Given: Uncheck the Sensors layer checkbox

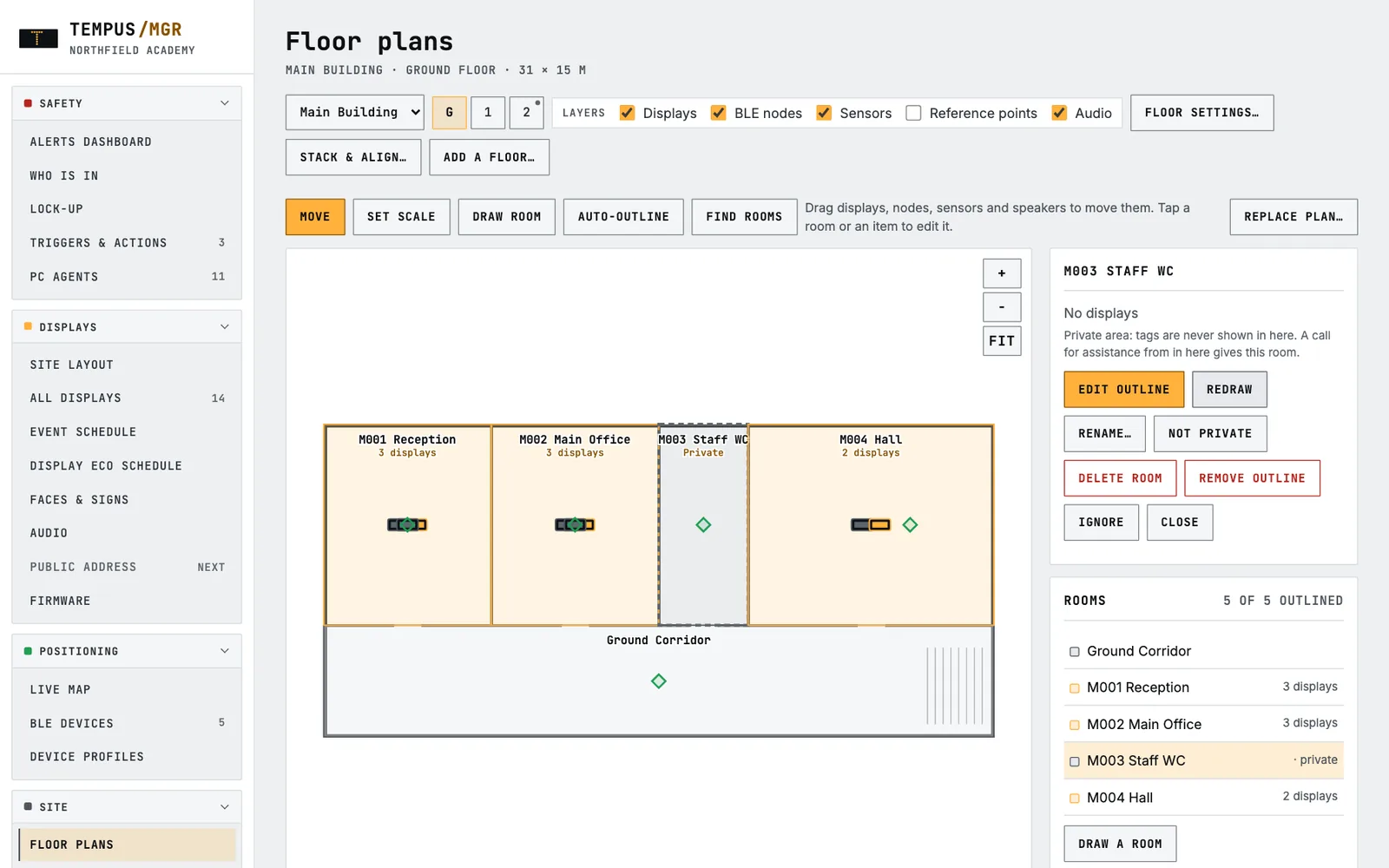Looking at the screenshot, I should coord(824,113).
